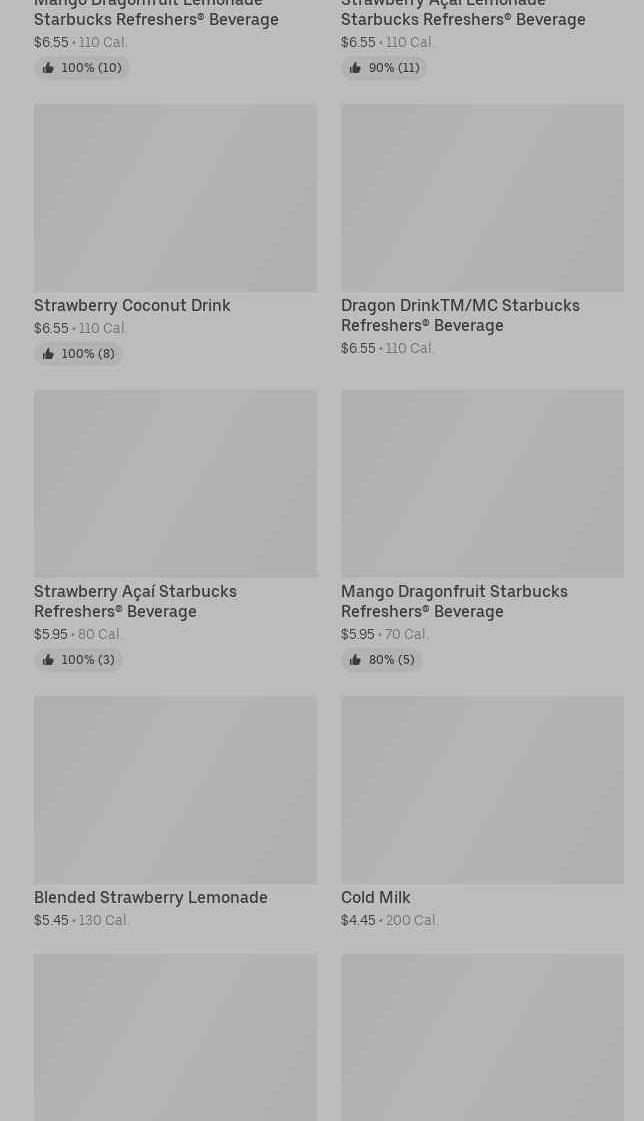Select Strawberry Açaí Starbucks Refreshers title
This screenshot has width=644, height=1121.
(x=135, y=601)
